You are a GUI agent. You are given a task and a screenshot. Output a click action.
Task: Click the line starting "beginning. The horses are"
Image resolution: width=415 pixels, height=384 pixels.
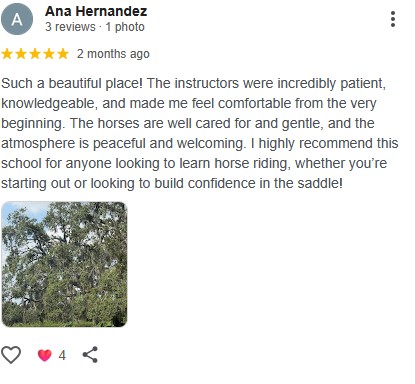188,123
